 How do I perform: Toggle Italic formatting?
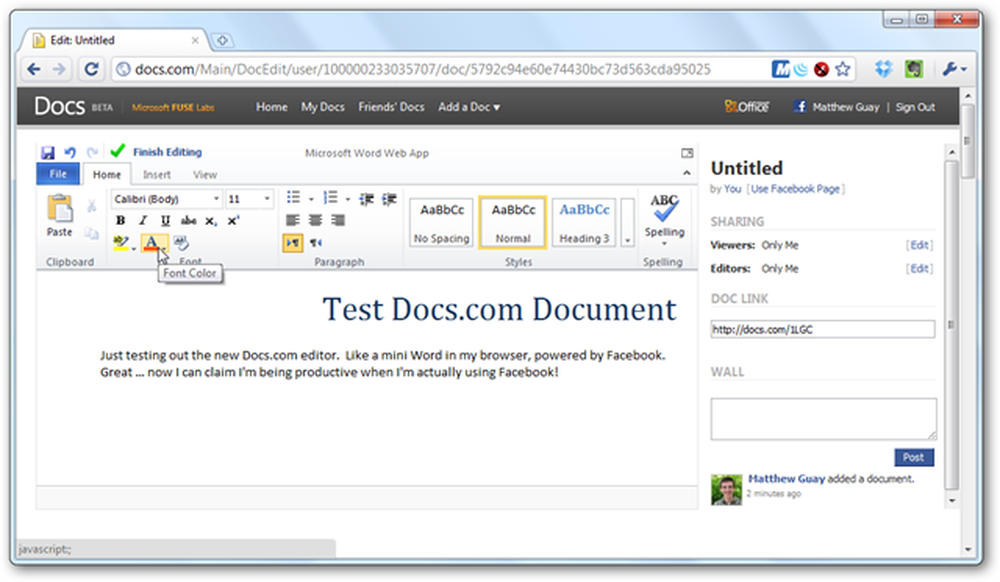pyautogui.click(x=143, y=221)
